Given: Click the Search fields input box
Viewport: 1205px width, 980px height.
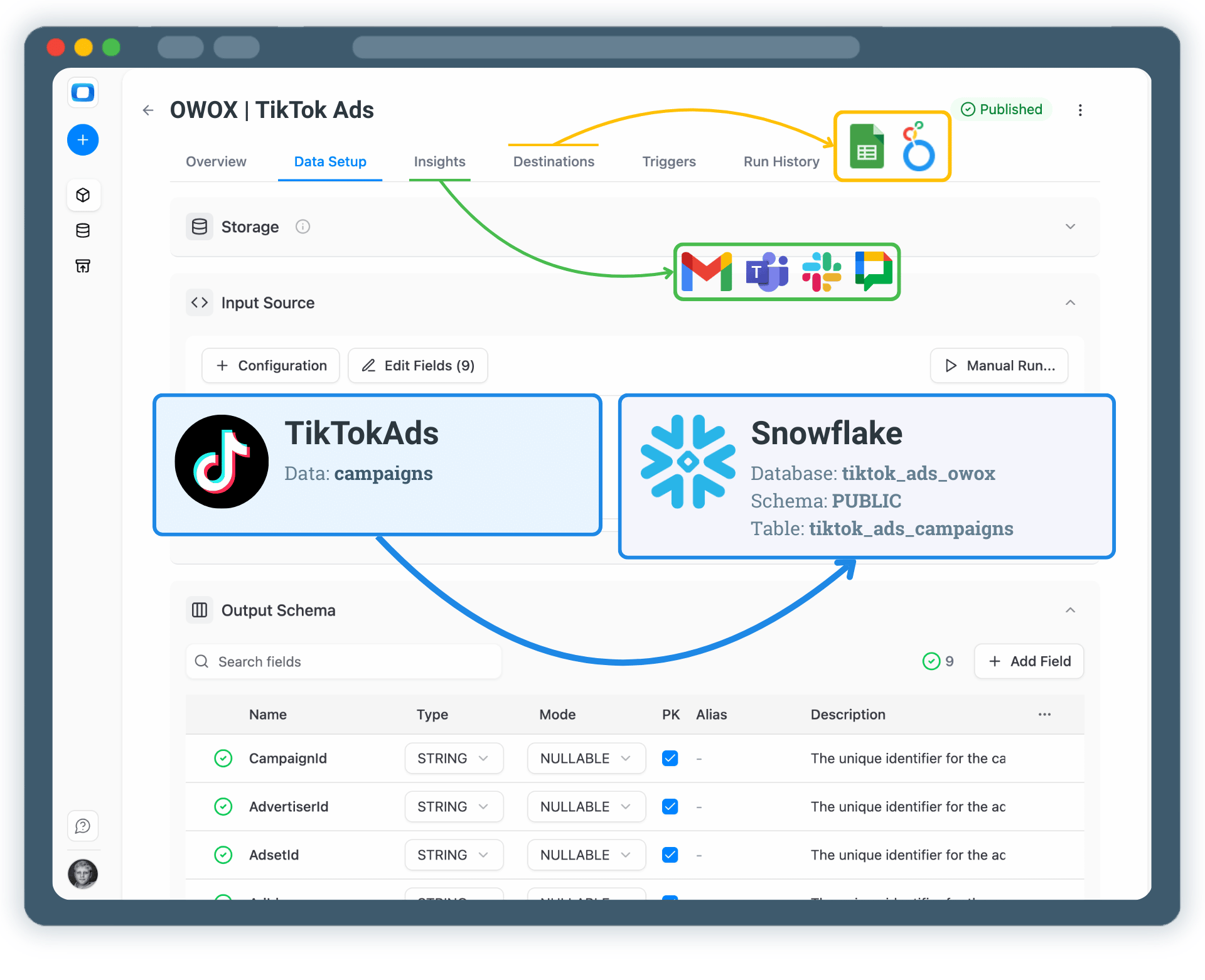Looking at the screenshot, I should [x=343, y=661].
